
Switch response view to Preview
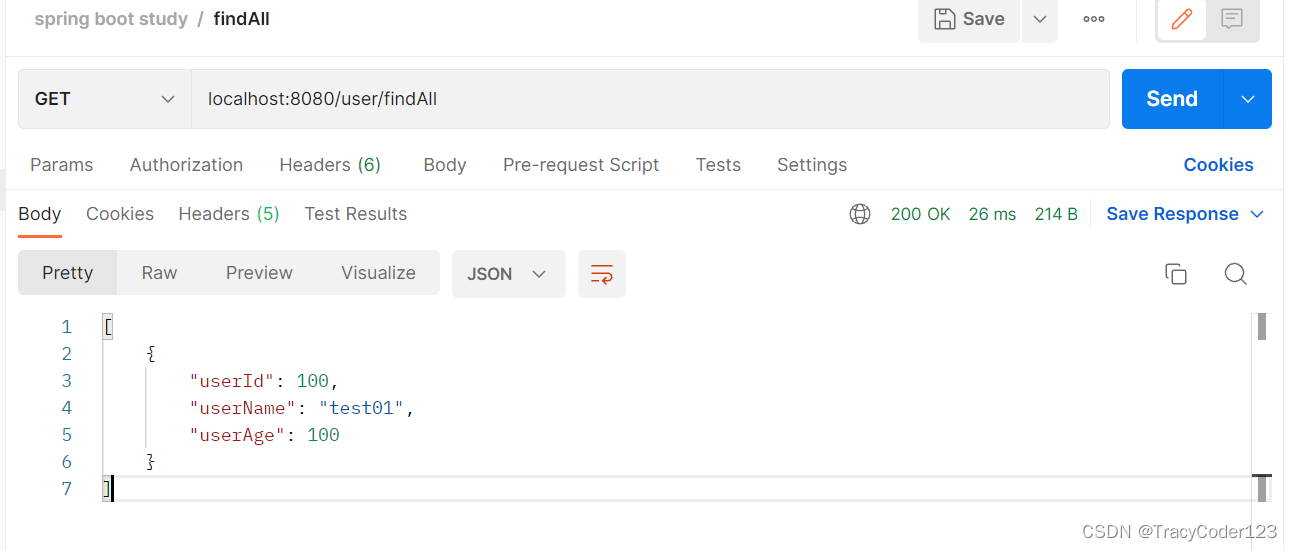coord(259,273)
